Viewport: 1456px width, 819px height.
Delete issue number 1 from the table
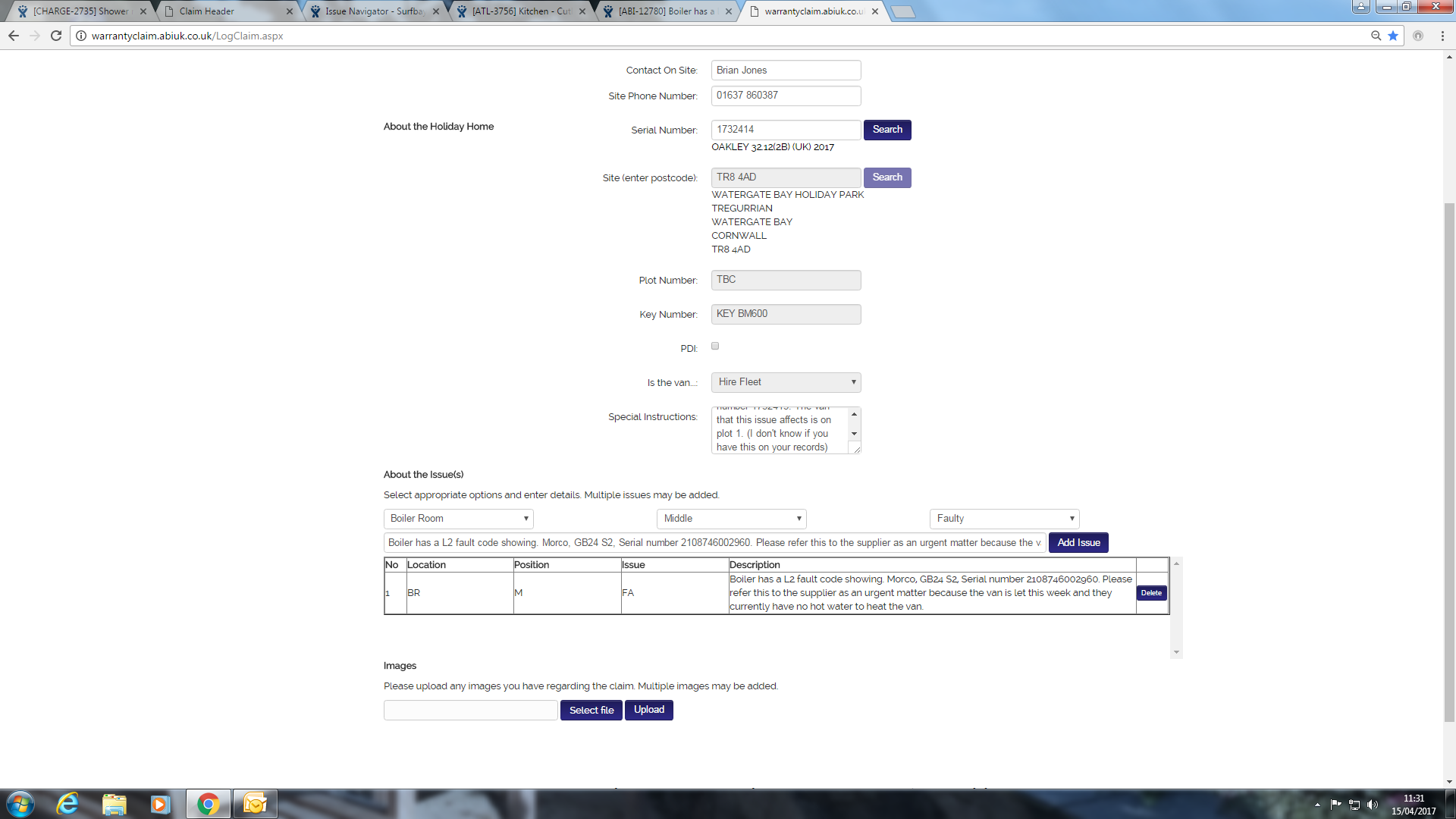1151,593
